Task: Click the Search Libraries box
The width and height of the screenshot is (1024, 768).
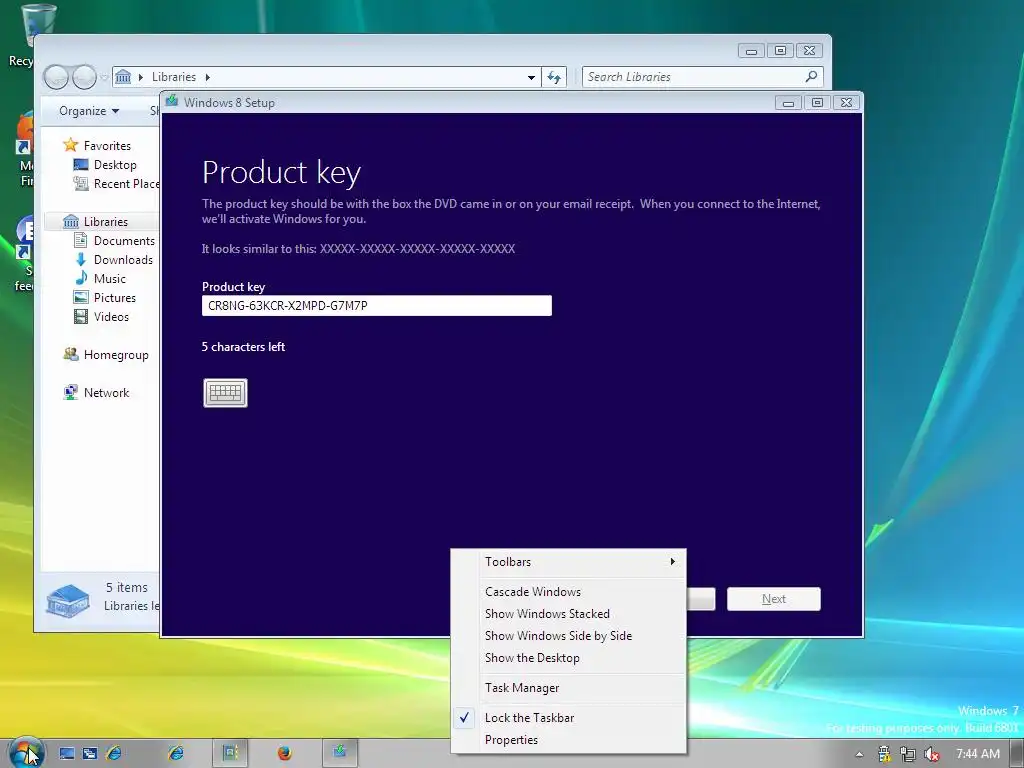Action: click(x=702, y=77)
